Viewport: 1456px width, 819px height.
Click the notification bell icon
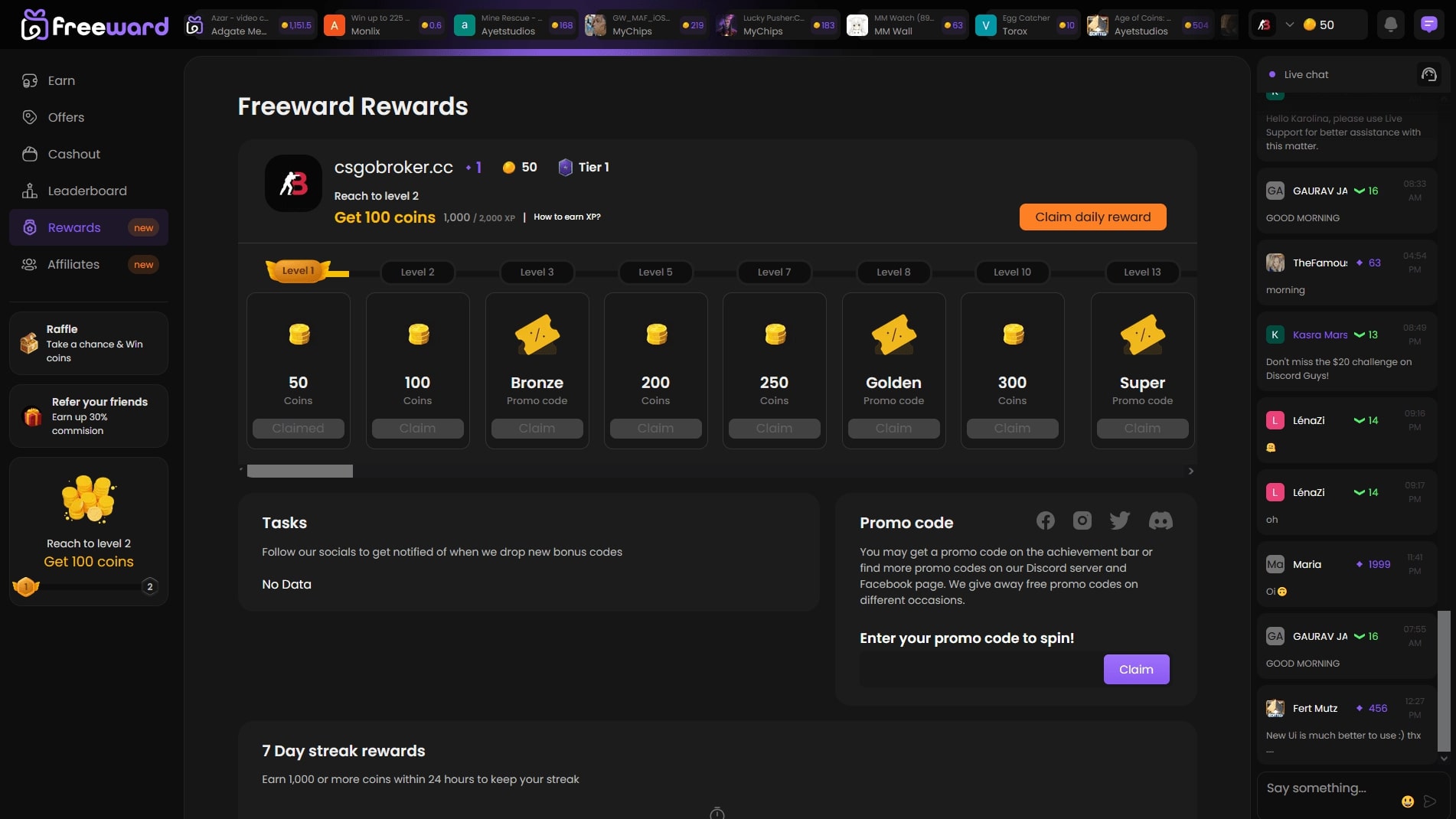point(1390,24)
